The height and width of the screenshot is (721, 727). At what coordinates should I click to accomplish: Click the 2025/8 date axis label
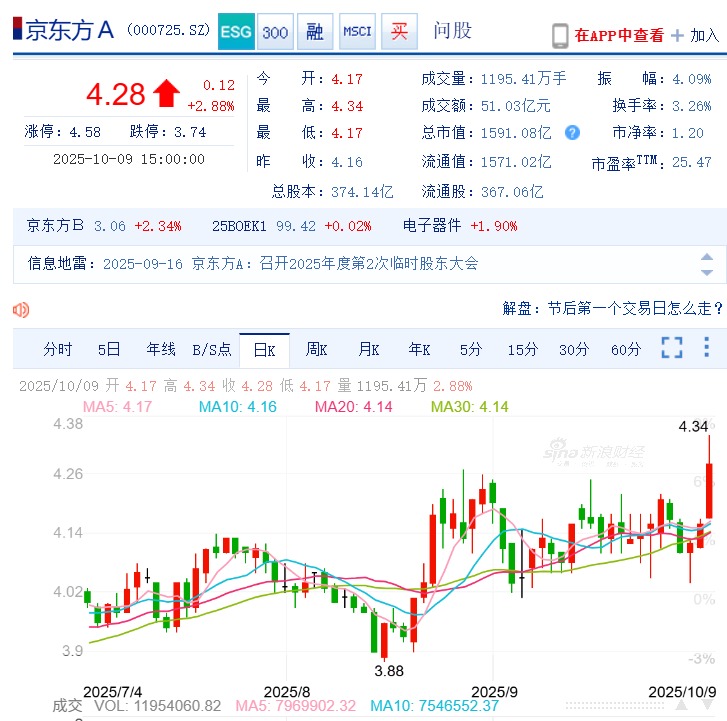(287, 691)
